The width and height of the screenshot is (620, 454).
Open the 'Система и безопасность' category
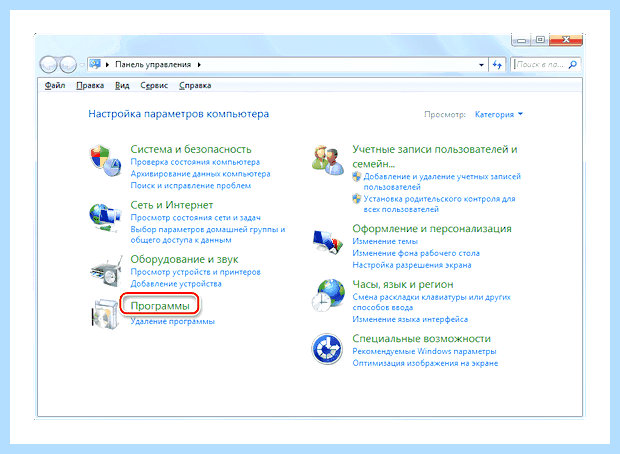191,149
